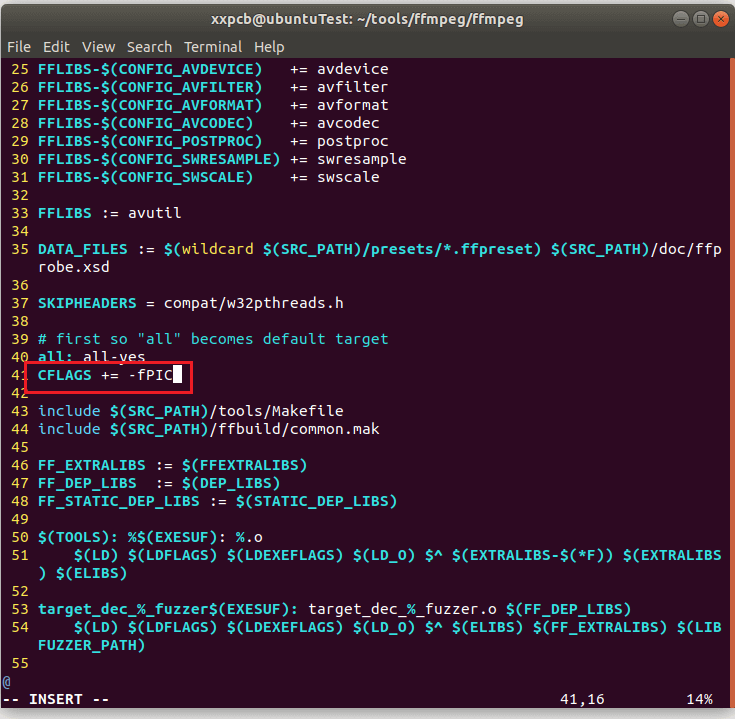
Task: Click 'FF_EXTRALIBS' on line 46
Action: pyautogui.click(x=91, y=465)
